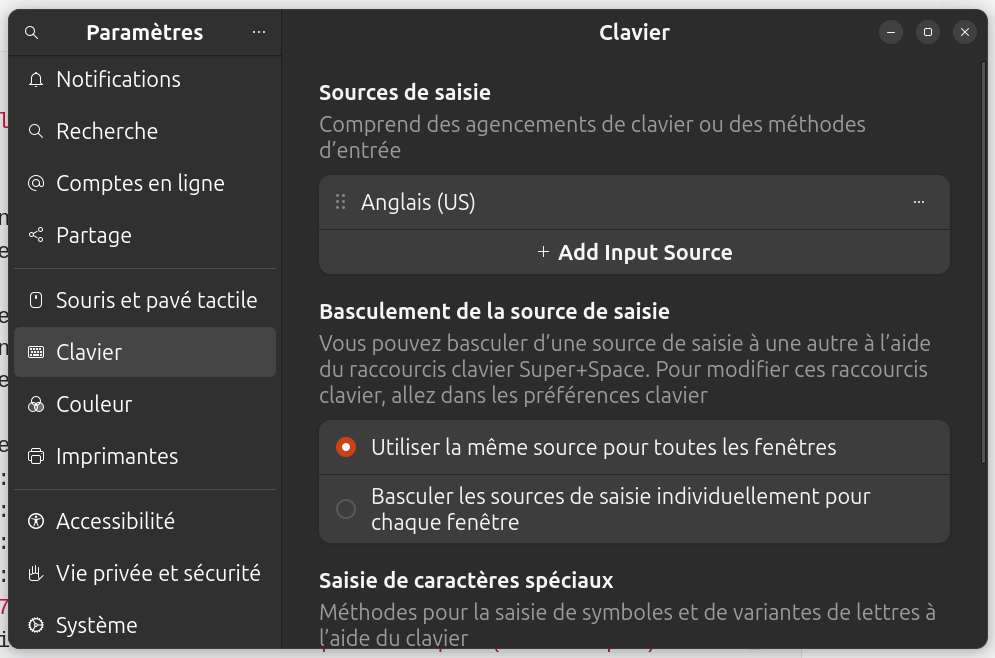Click the Souris et pavé tactile mouse icon
The height and width of the screenshot is (658, 995).
[x=37, y=301]
